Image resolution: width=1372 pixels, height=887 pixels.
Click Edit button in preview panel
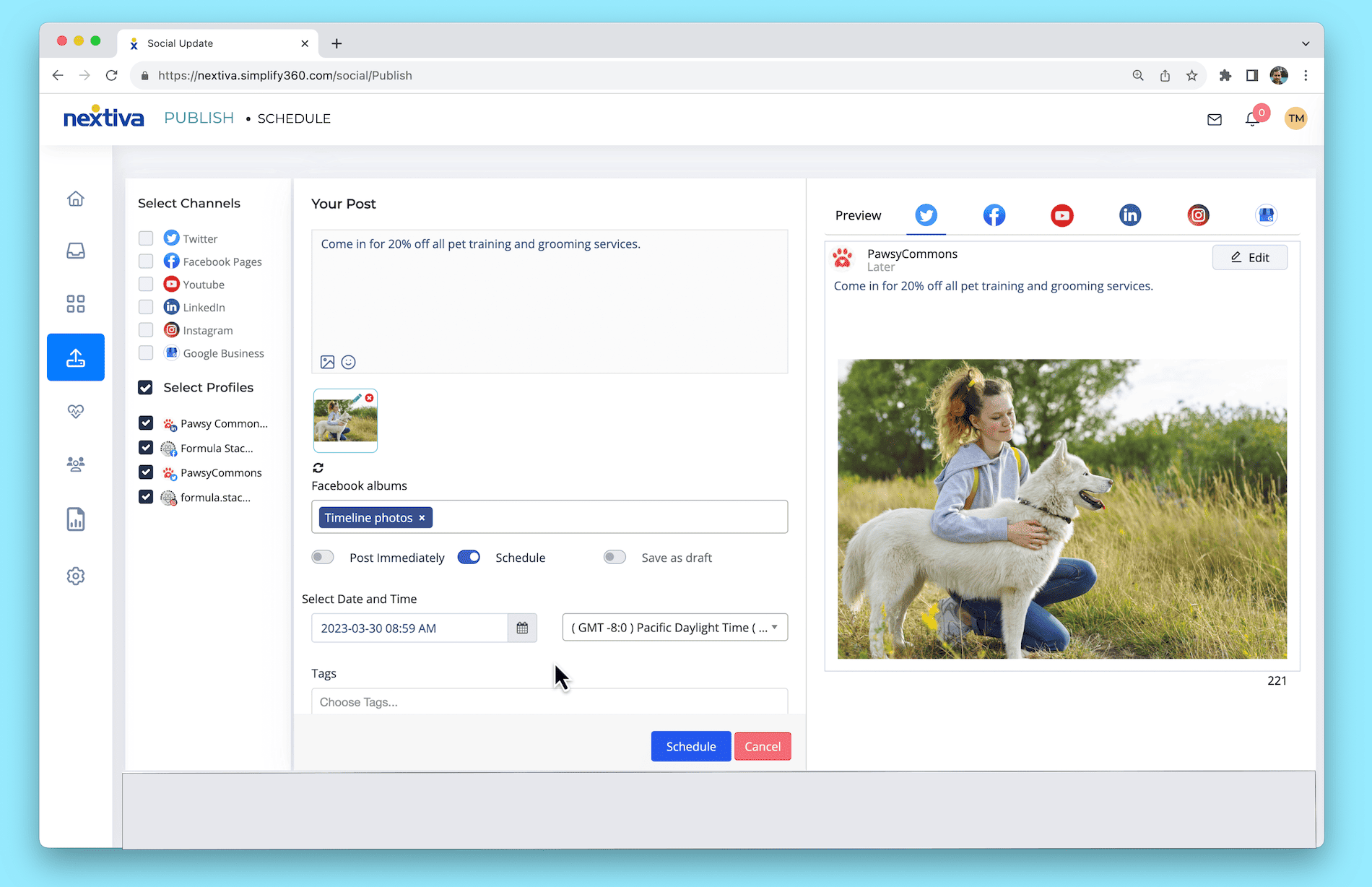(x=1249, y=257)
